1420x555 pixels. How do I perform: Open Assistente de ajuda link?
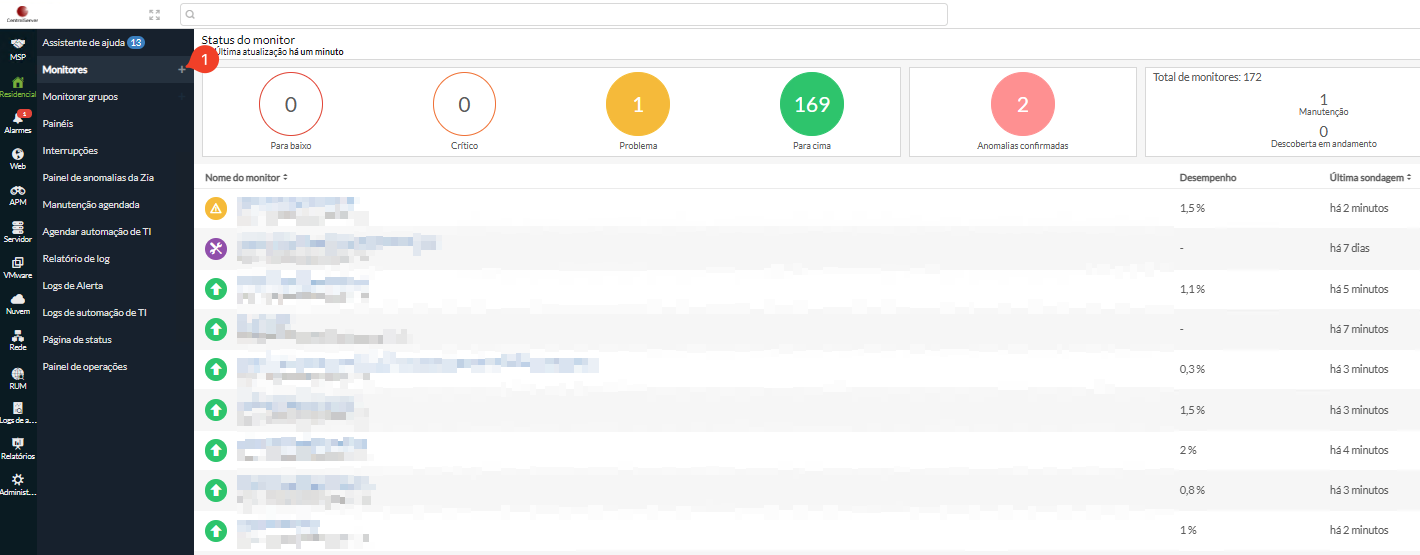(83, 43)
